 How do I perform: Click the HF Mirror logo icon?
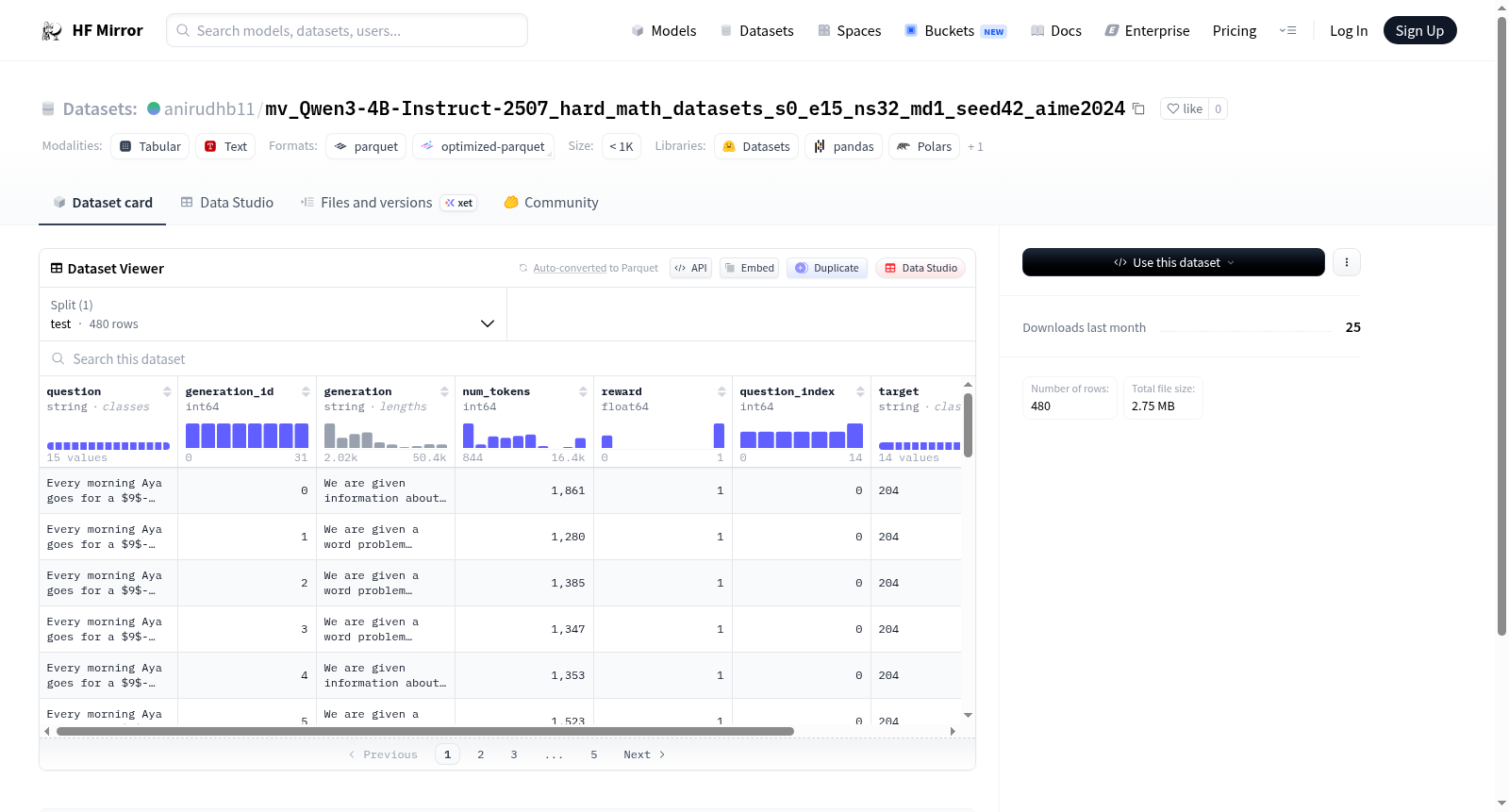click(x=52, y=31)
